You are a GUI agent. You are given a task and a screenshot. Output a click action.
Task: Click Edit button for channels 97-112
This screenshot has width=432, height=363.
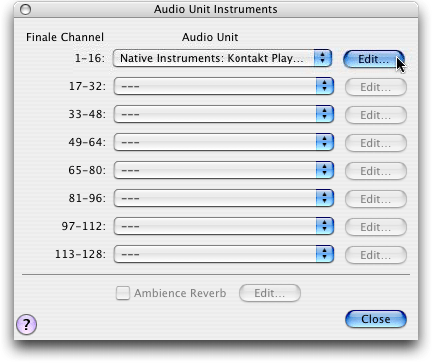376,227
